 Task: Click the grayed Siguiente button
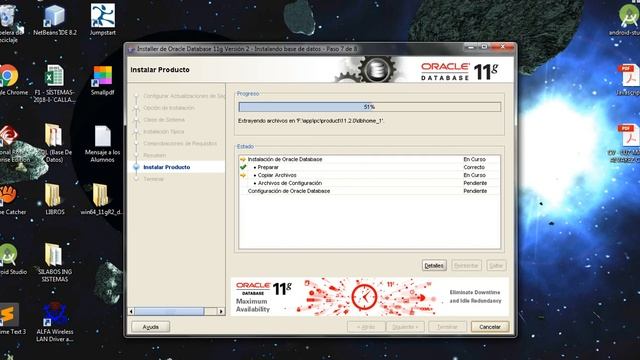pyautogui.click(x=405, y=327)
